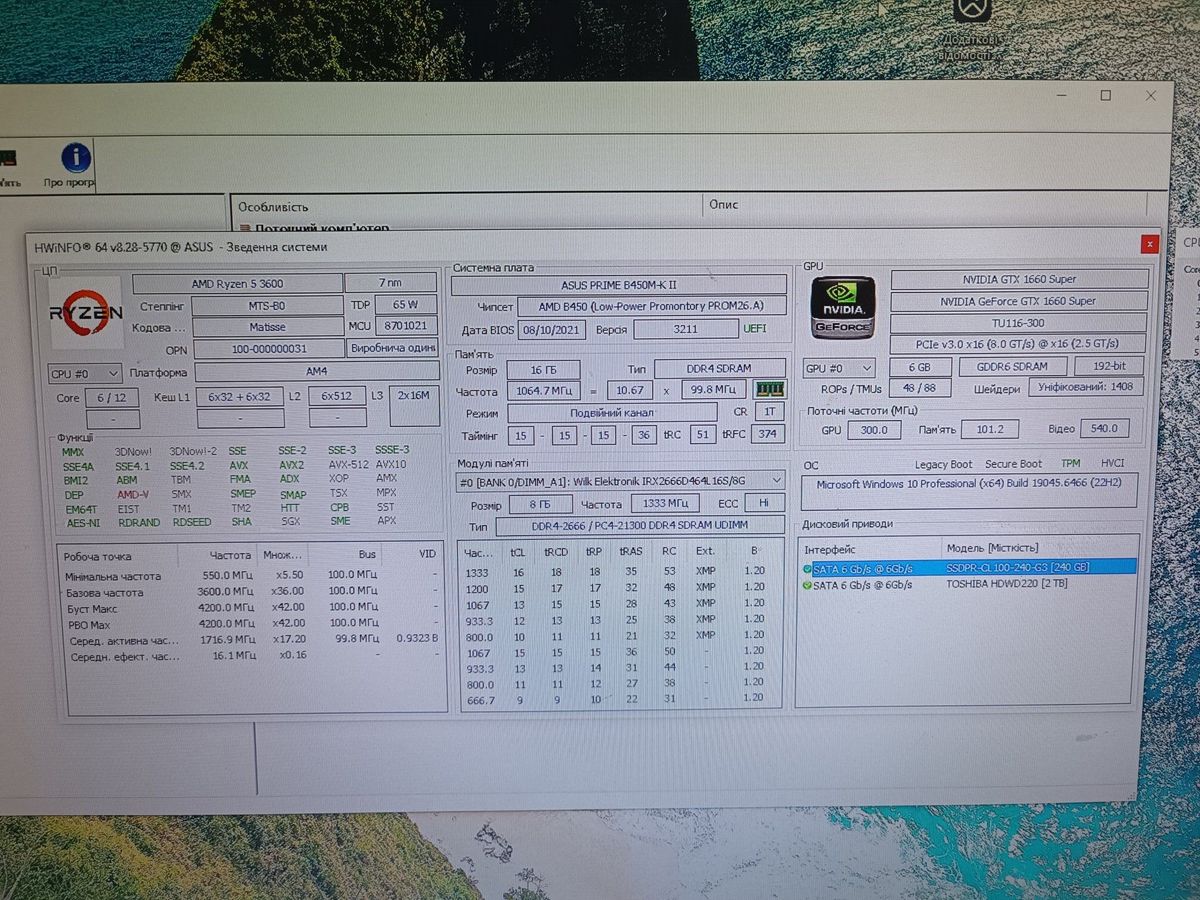
Task: Click the 'Особливість' column header
Action: click(273, 206)
